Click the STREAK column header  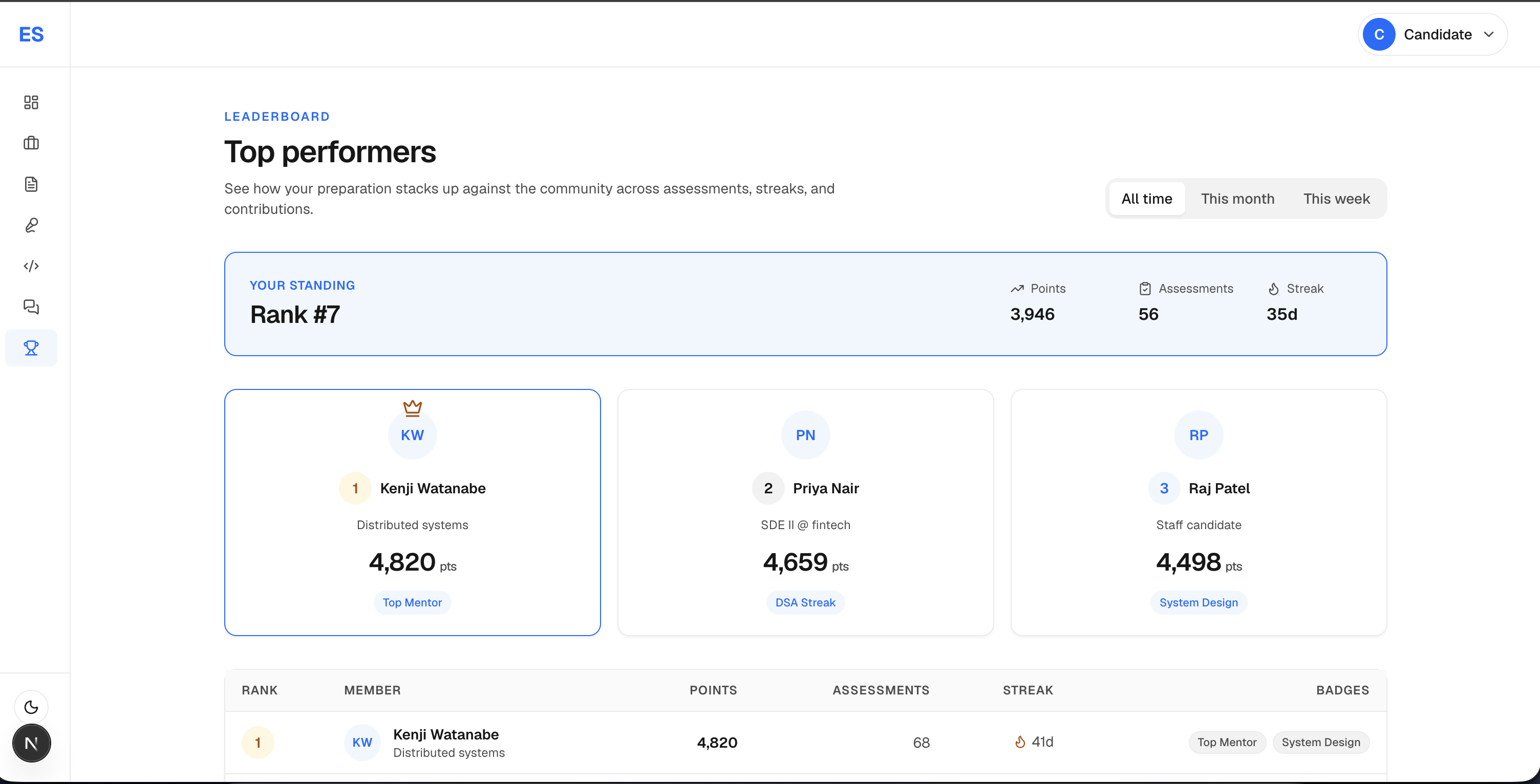[x=1028, y=690]
